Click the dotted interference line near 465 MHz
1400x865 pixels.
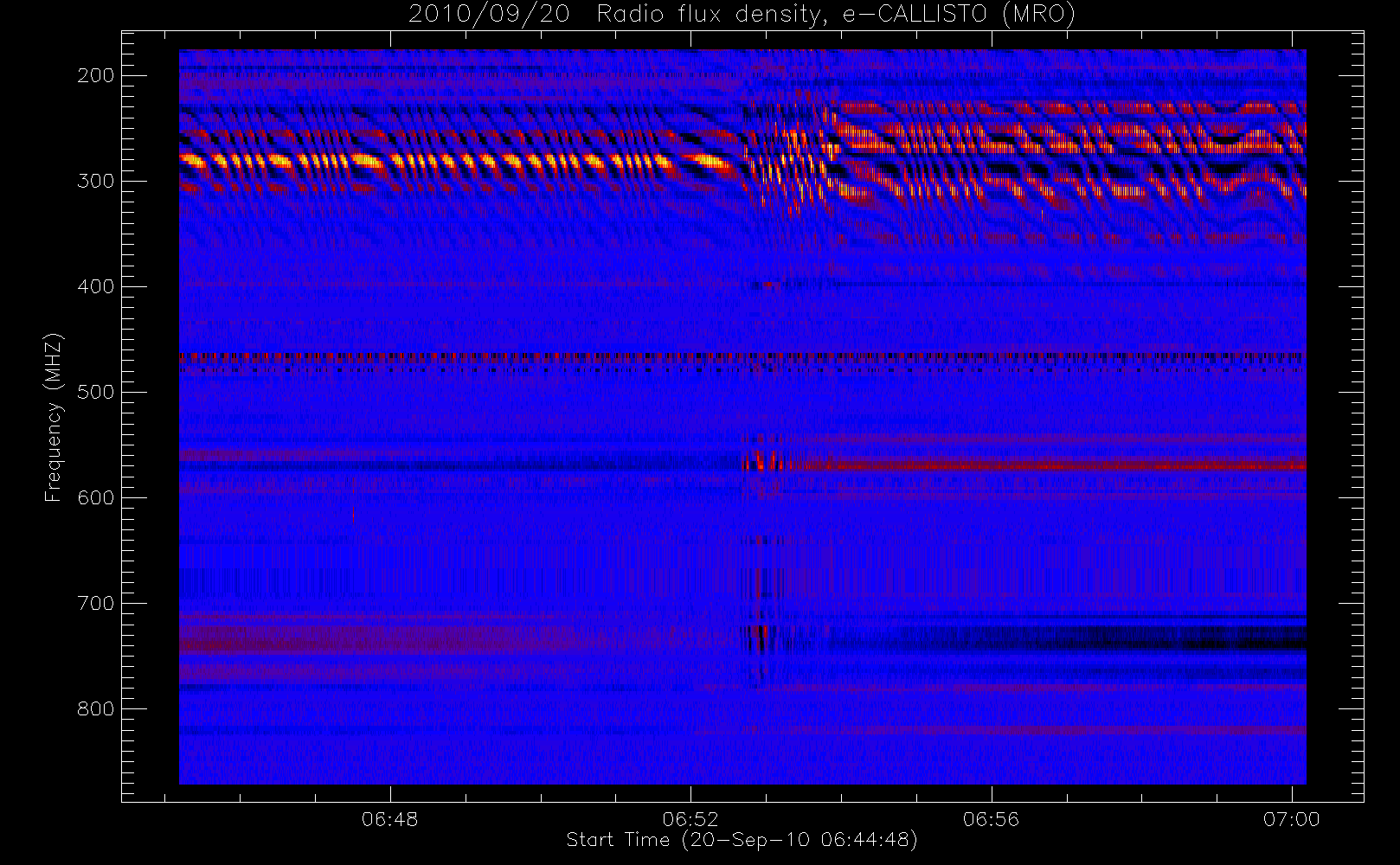click(x=742, y=356)
